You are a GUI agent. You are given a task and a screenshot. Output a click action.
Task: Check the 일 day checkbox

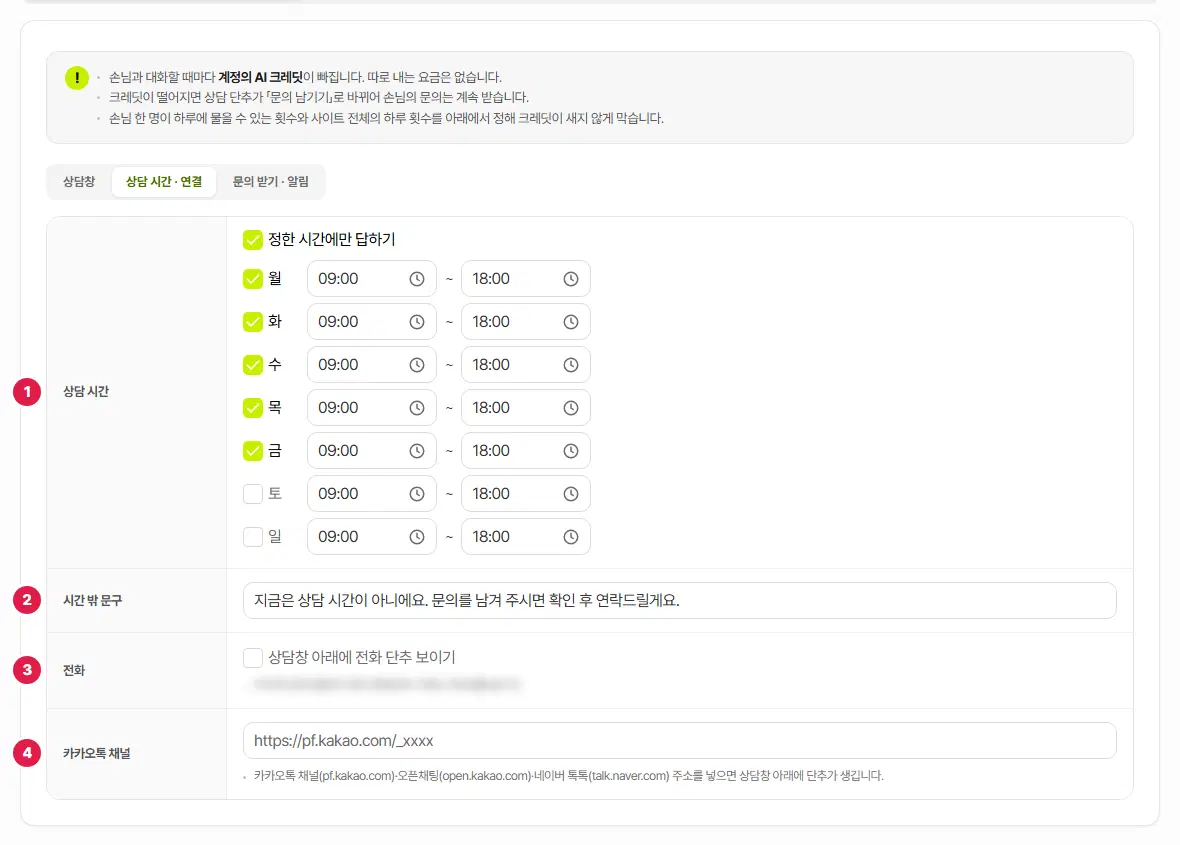[253, 536]
